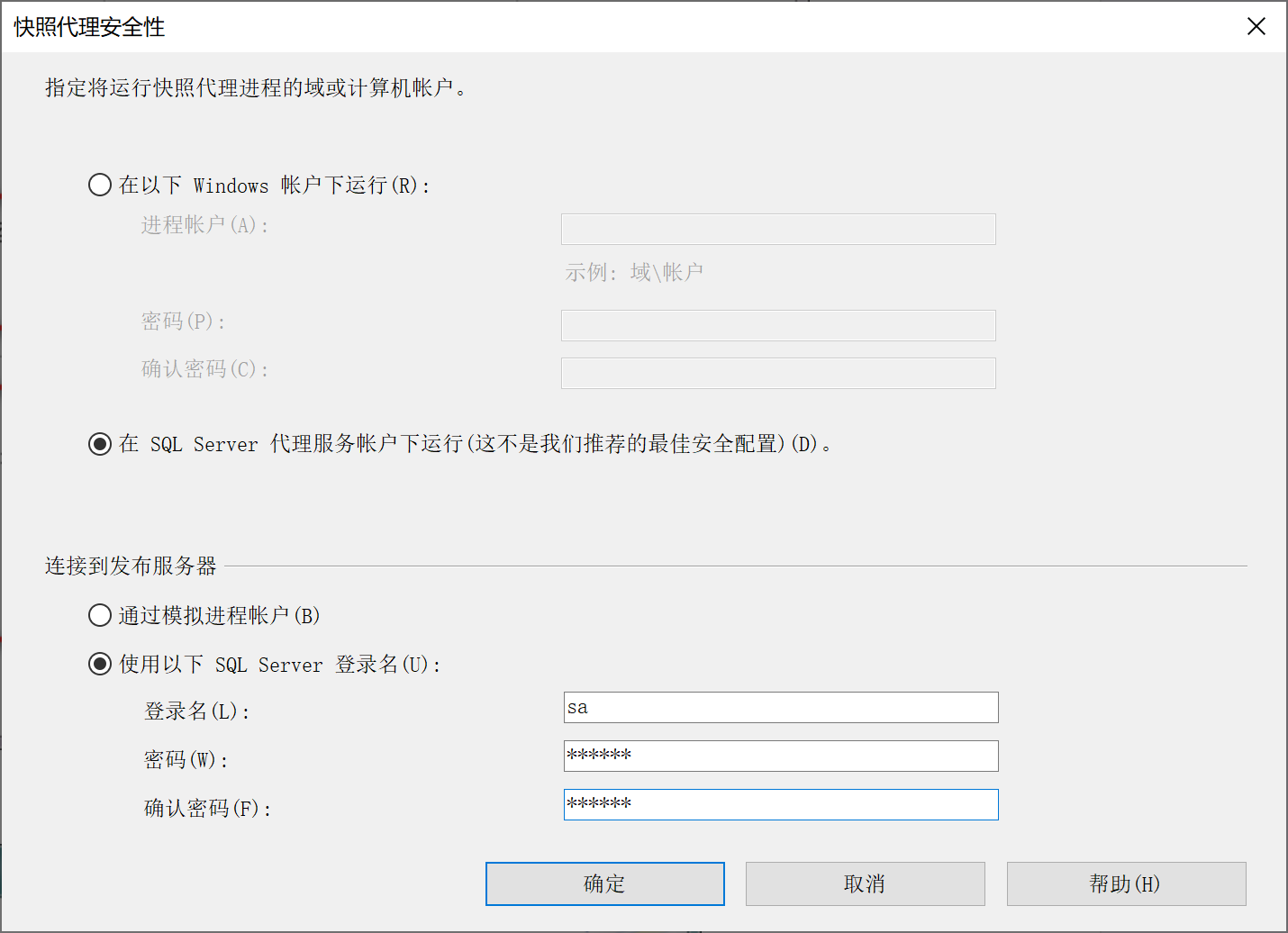
Task: Click the 取消 button
Action: 865,884
